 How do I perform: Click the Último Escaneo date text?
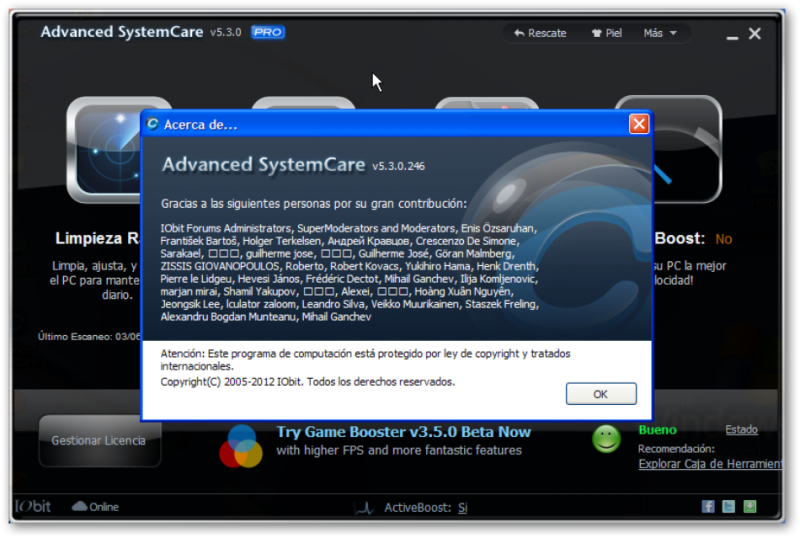point(89,336)
